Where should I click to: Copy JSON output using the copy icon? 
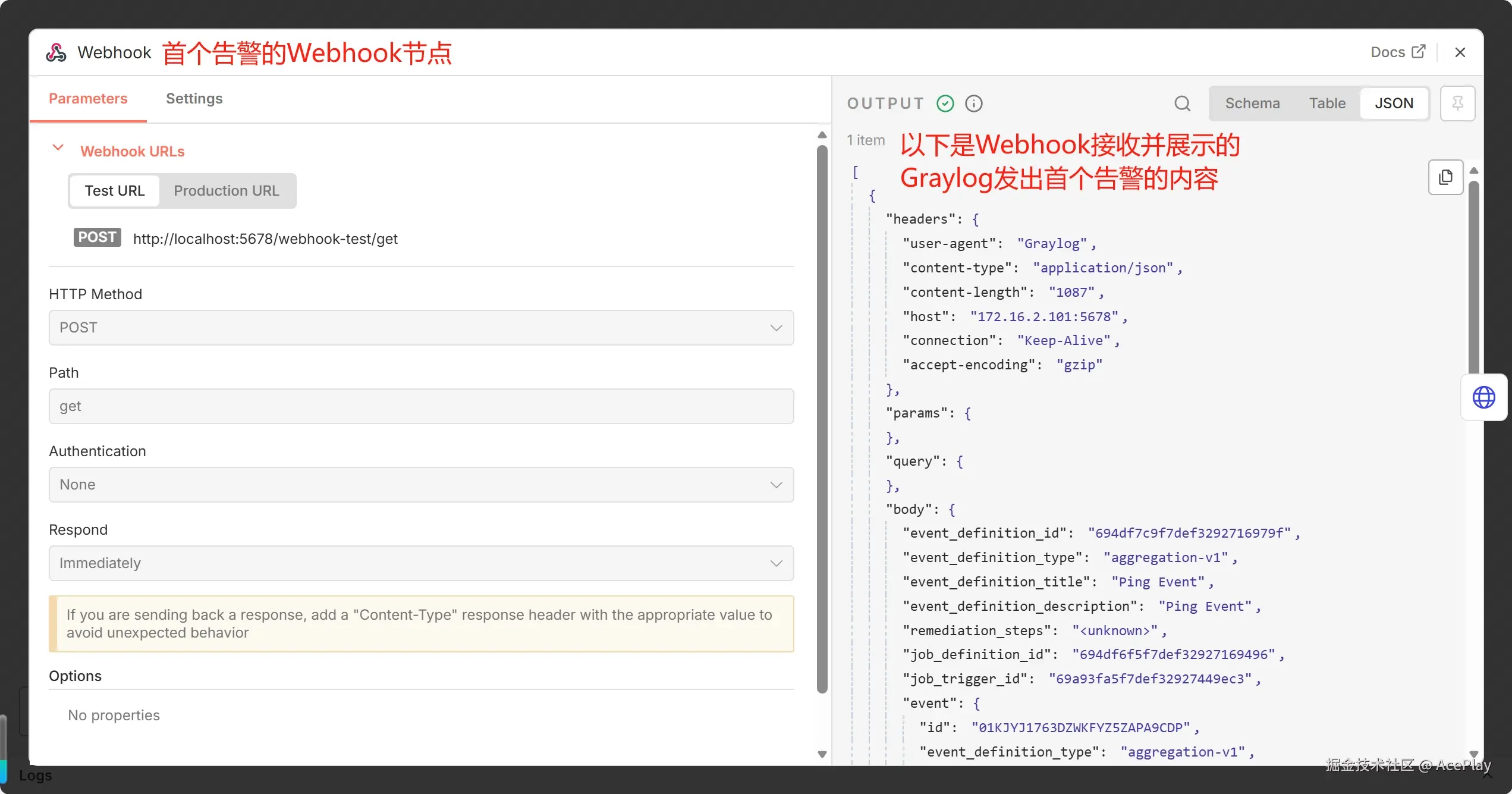click(x=1445, y=177)
